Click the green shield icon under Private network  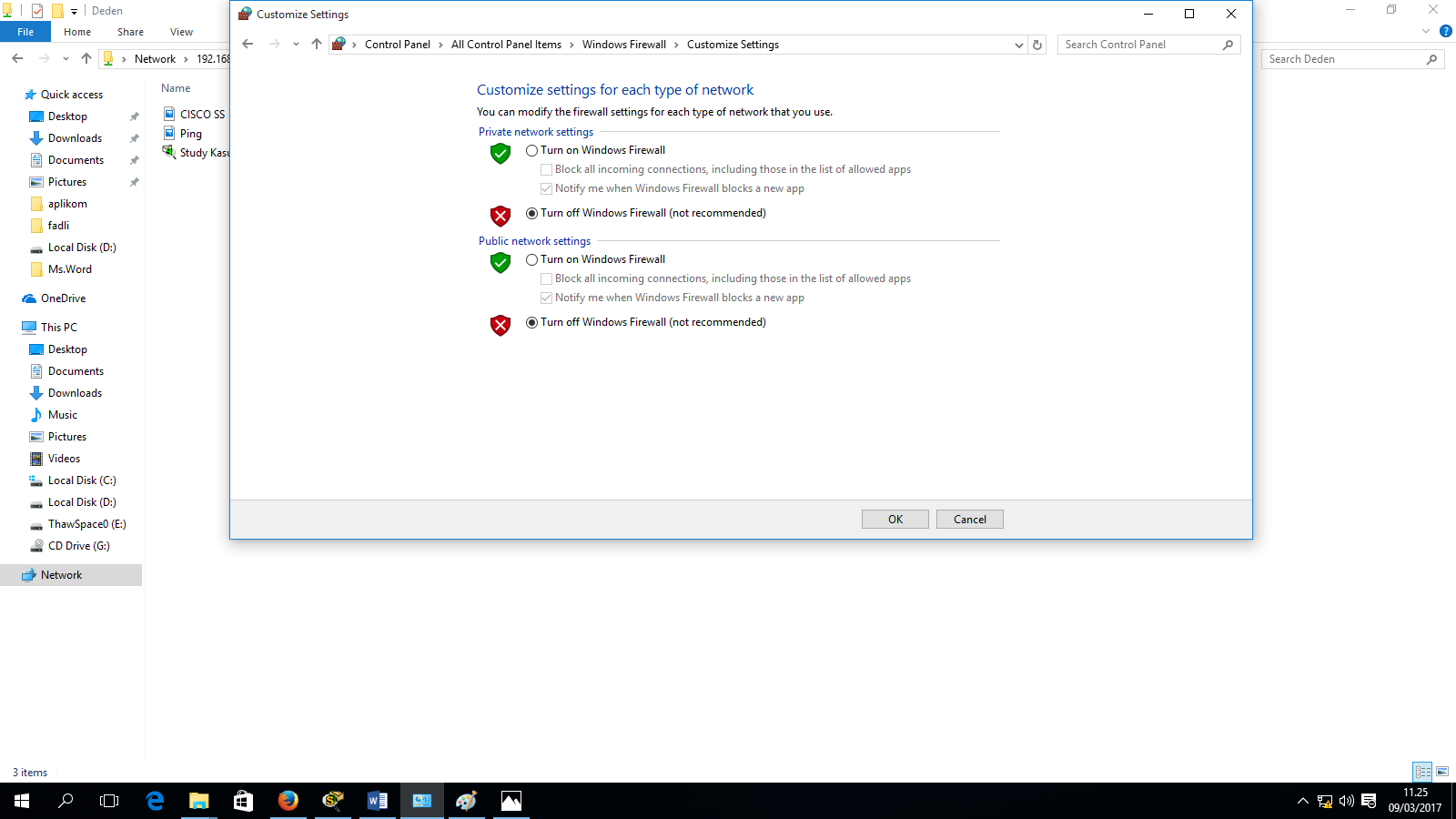[x=500, y=153]
